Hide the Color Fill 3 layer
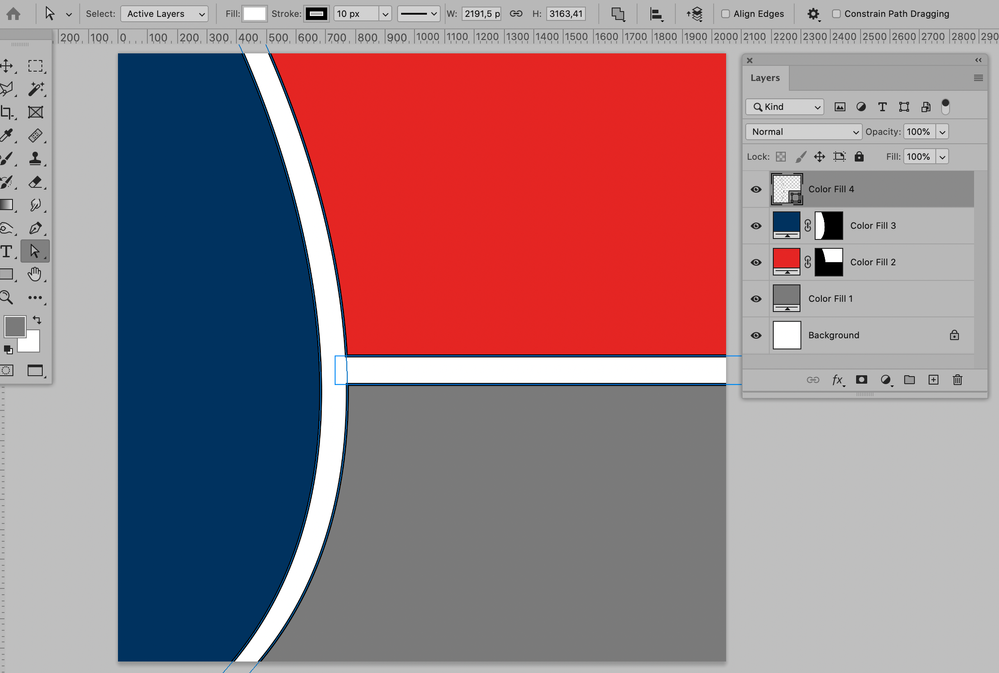This screenshot has height=673, width=999. click(756, 226)
